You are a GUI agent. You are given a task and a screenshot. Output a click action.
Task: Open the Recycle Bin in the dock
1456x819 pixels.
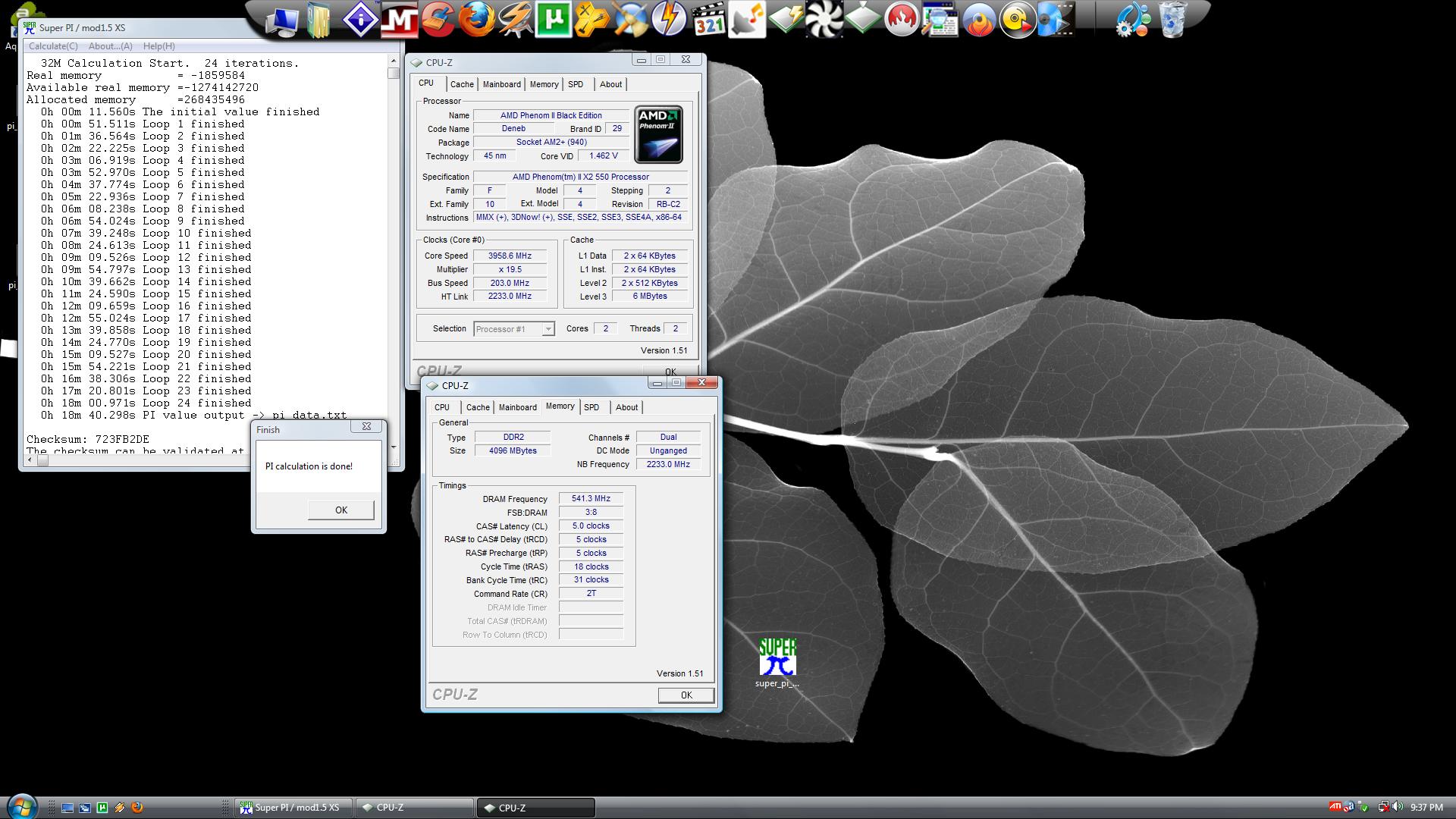pyautogui.click(x=1172, y=20)
